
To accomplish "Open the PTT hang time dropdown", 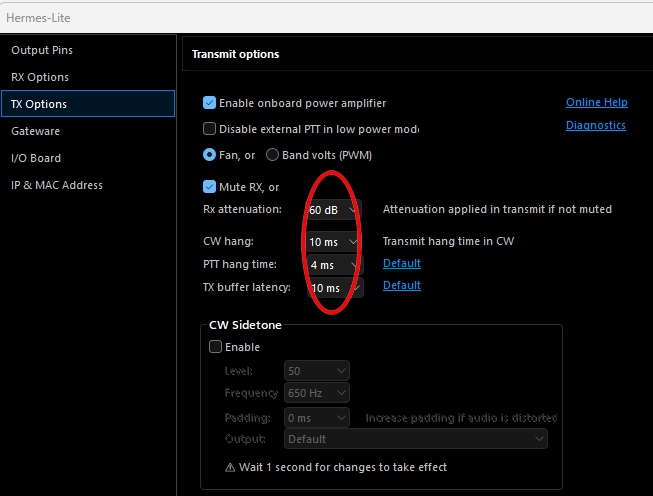I will [x=334, y=265].
